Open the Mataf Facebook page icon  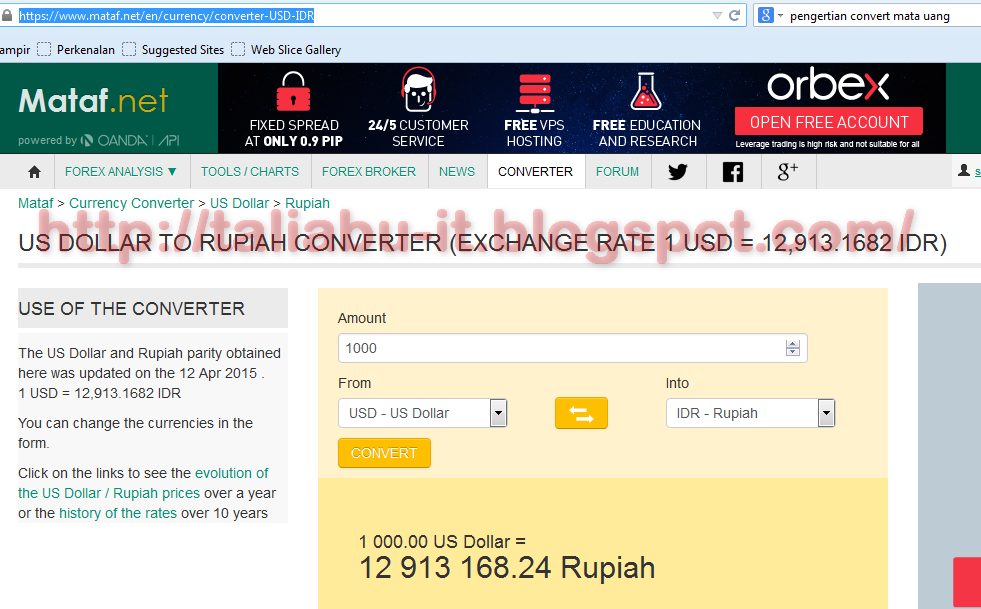coord(733,171)
